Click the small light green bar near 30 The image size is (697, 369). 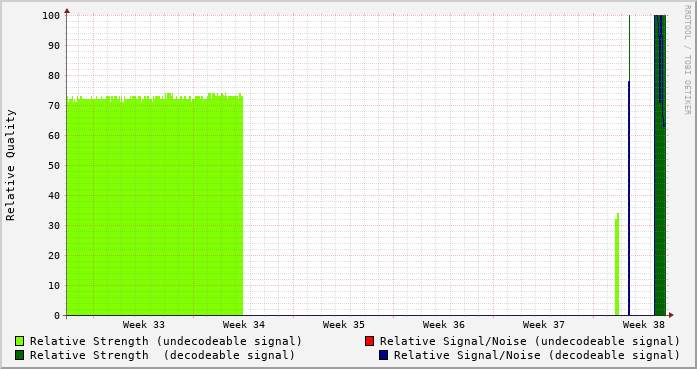coord(617,265)
